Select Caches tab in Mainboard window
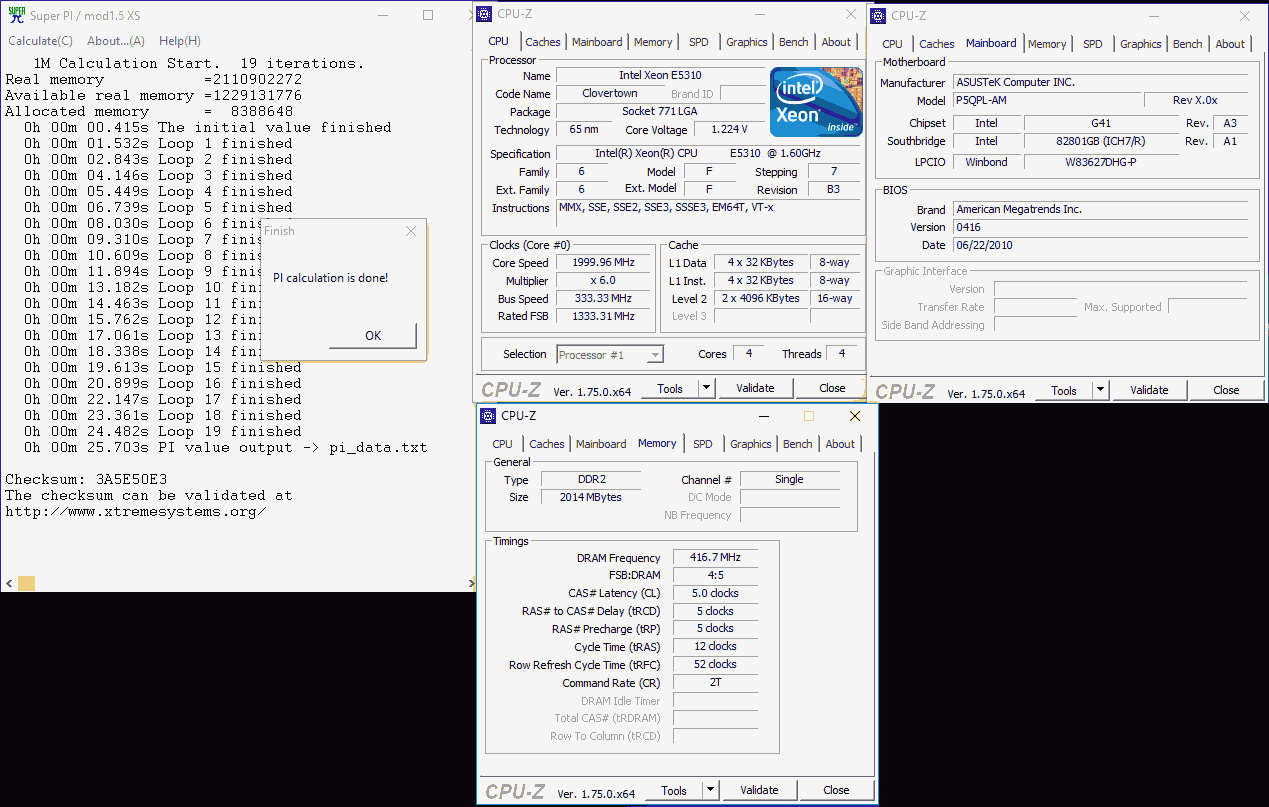The height and width of the screenshot is (807, 1269). (x=937, y=44)
